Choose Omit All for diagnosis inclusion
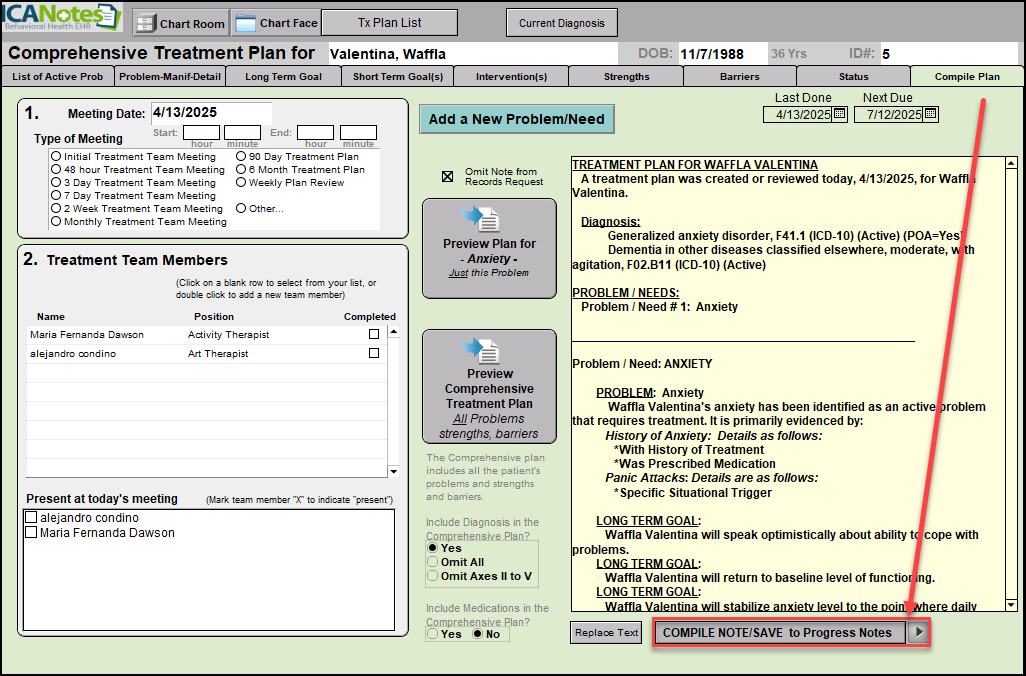The height and width of the screenshot is (676, 1026). [x=432, y=562]
